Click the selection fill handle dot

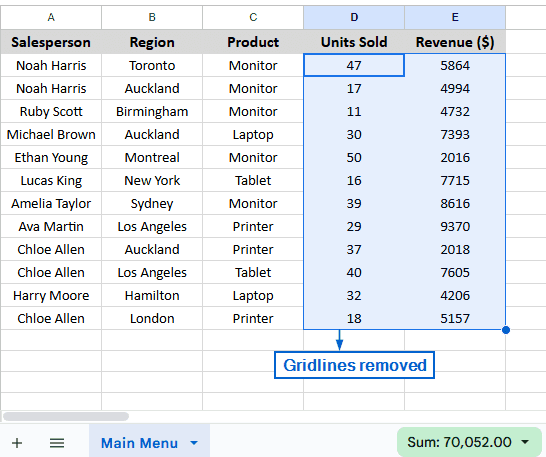coord(506,330)
